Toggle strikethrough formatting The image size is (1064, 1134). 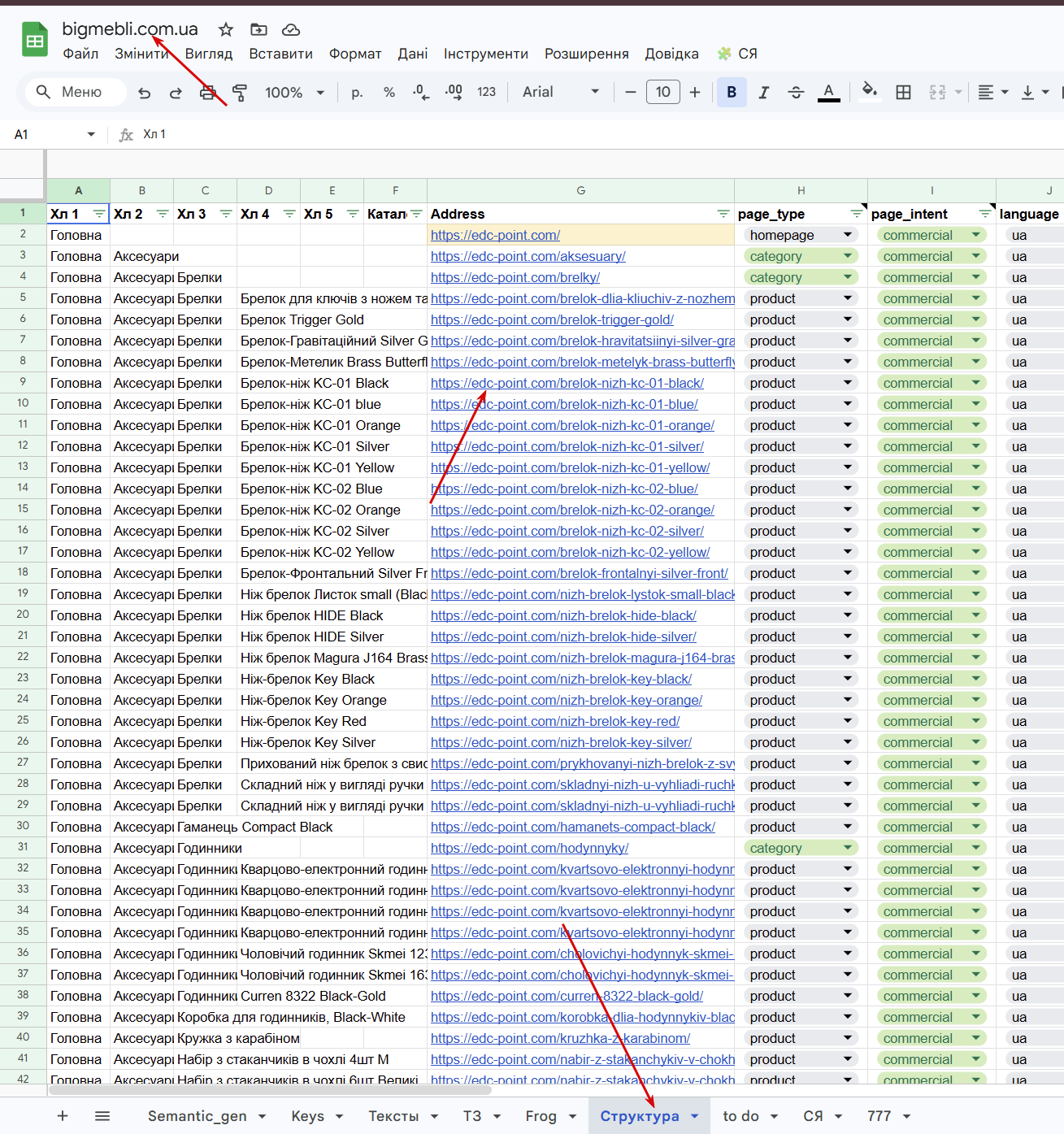[x=796, y=93]
